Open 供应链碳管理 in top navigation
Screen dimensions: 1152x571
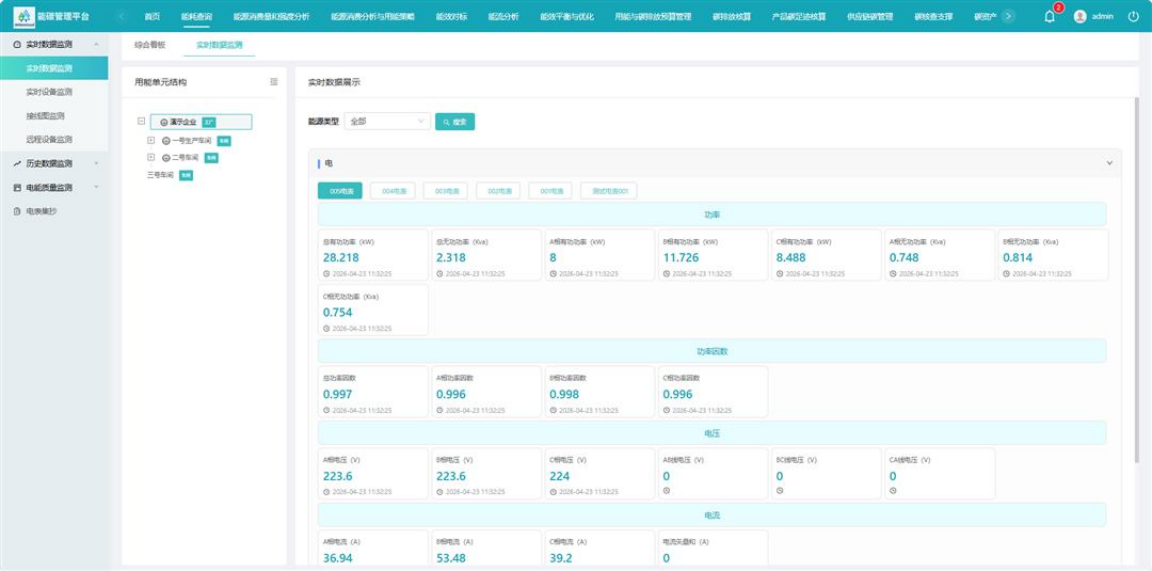[870, 16]
